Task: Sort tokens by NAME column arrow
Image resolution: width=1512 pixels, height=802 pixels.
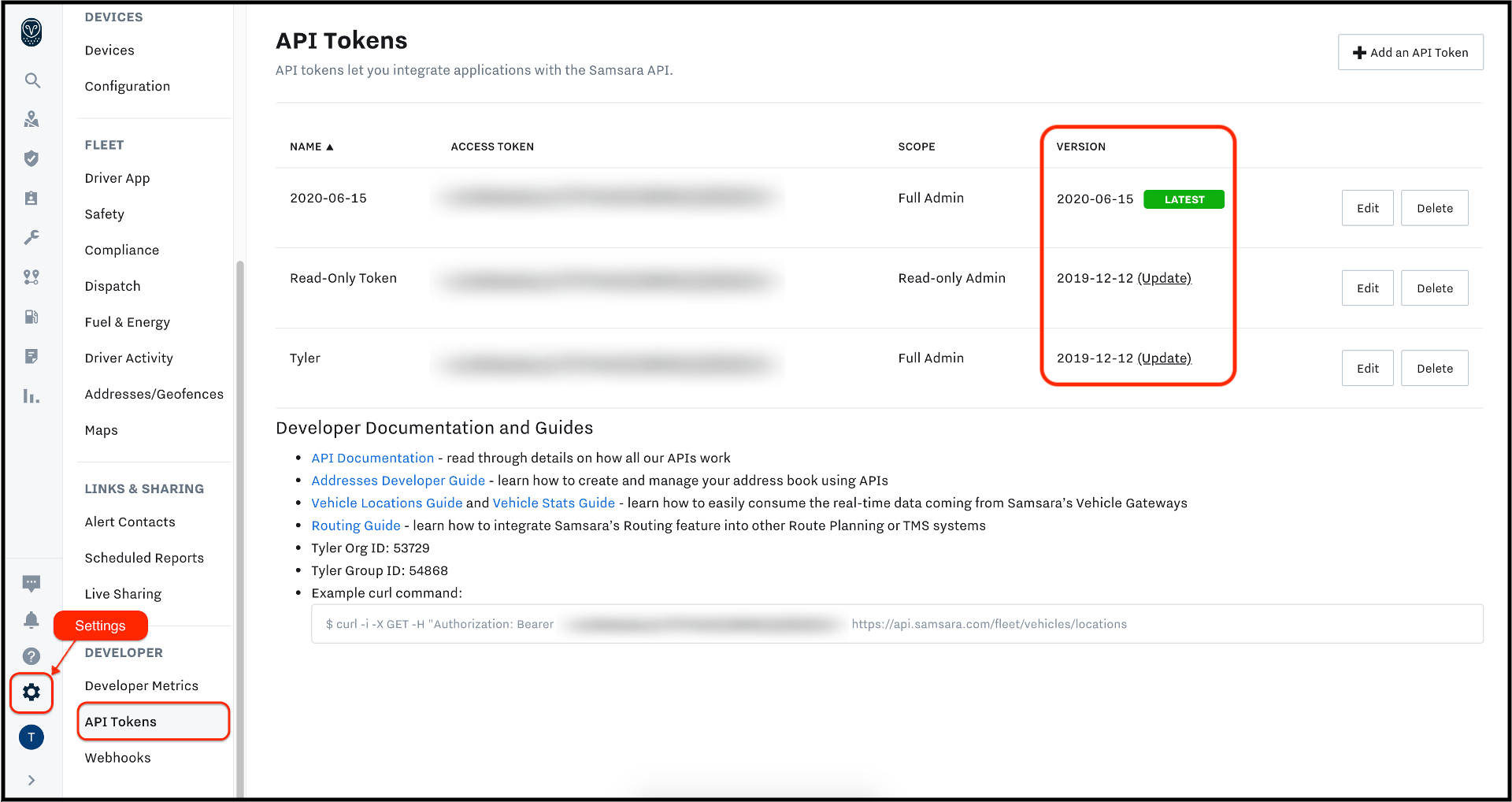Action: pyautogui.click(x=330, y=147)
